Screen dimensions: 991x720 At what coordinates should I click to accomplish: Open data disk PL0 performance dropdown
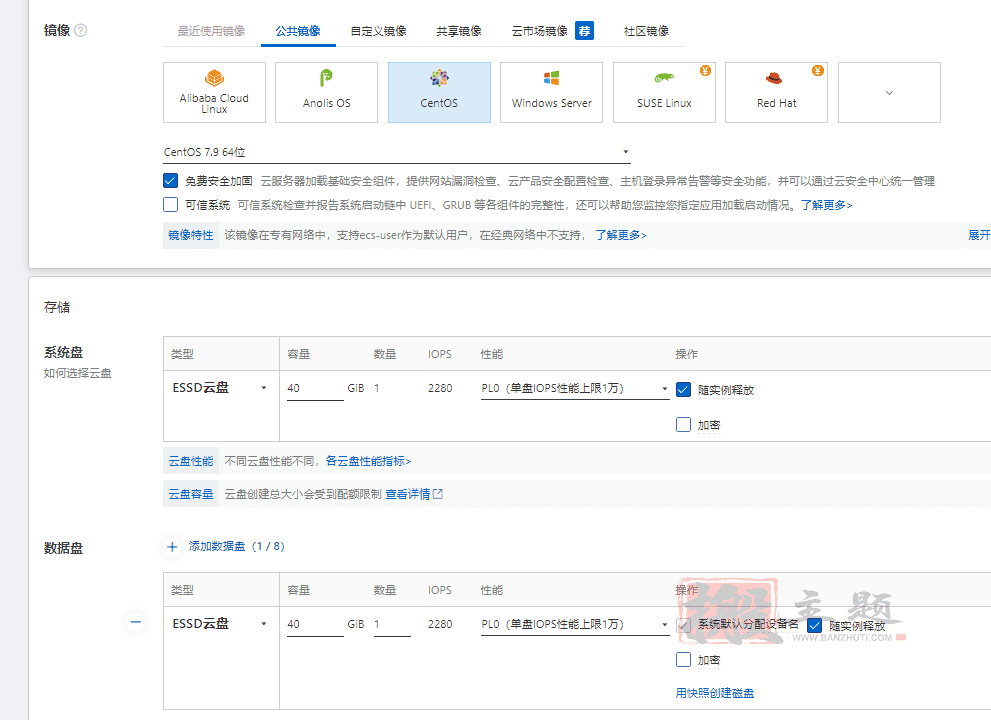point(575,624)
